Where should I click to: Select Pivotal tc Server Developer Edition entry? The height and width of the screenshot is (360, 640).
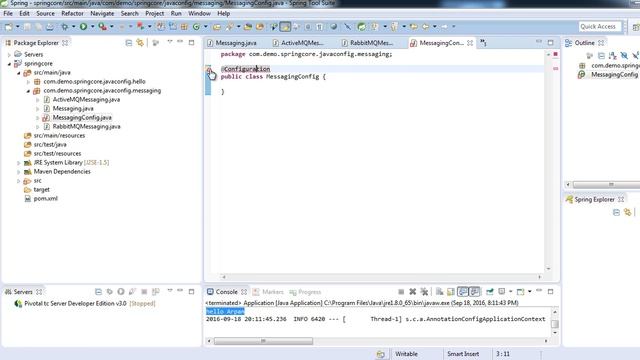[x=85, y=304]
